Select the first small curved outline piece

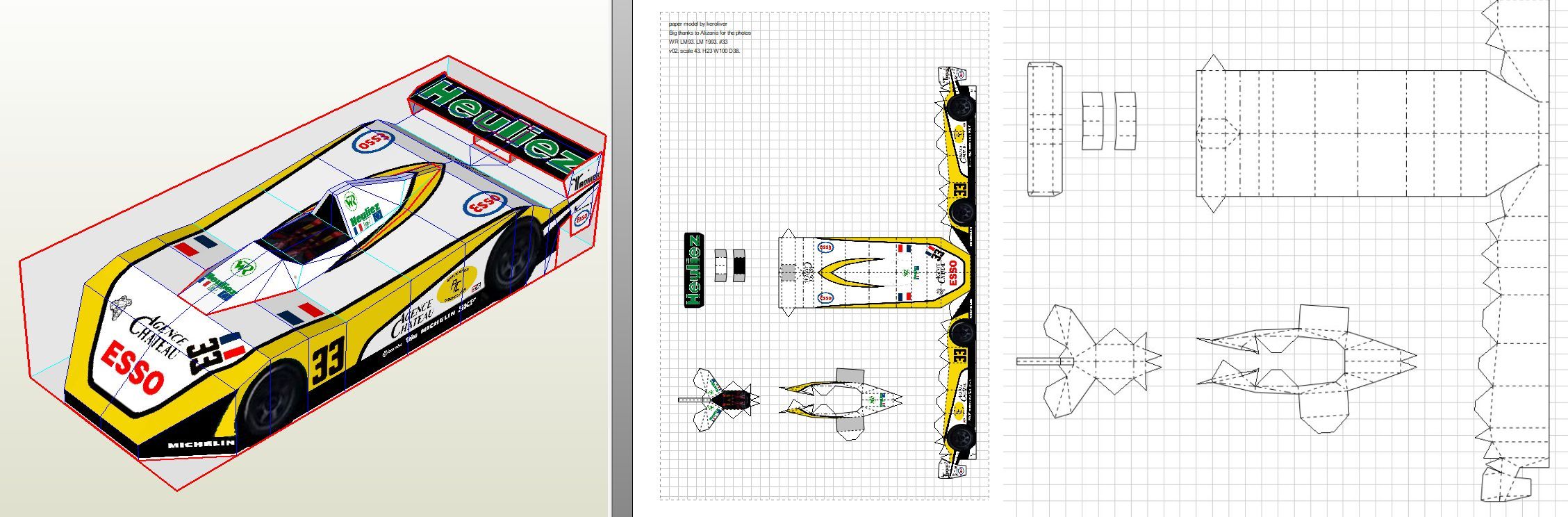tap(1092, 121)
